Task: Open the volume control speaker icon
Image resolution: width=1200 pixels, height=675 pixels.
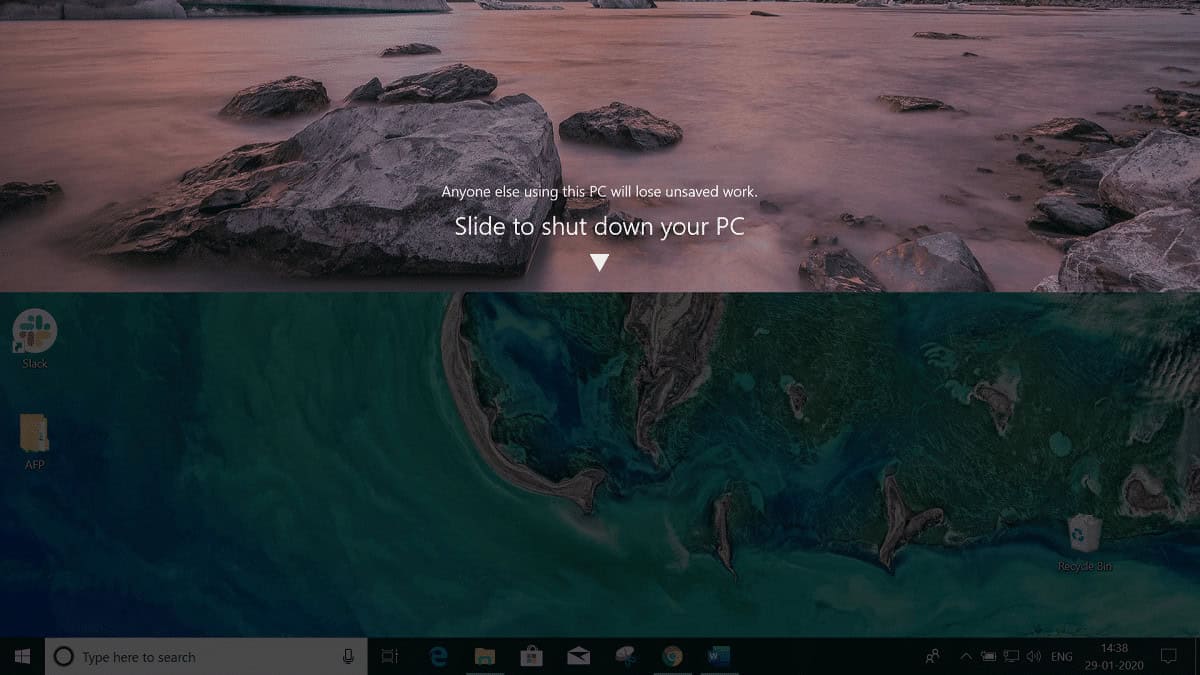Action: (1033, 657)
